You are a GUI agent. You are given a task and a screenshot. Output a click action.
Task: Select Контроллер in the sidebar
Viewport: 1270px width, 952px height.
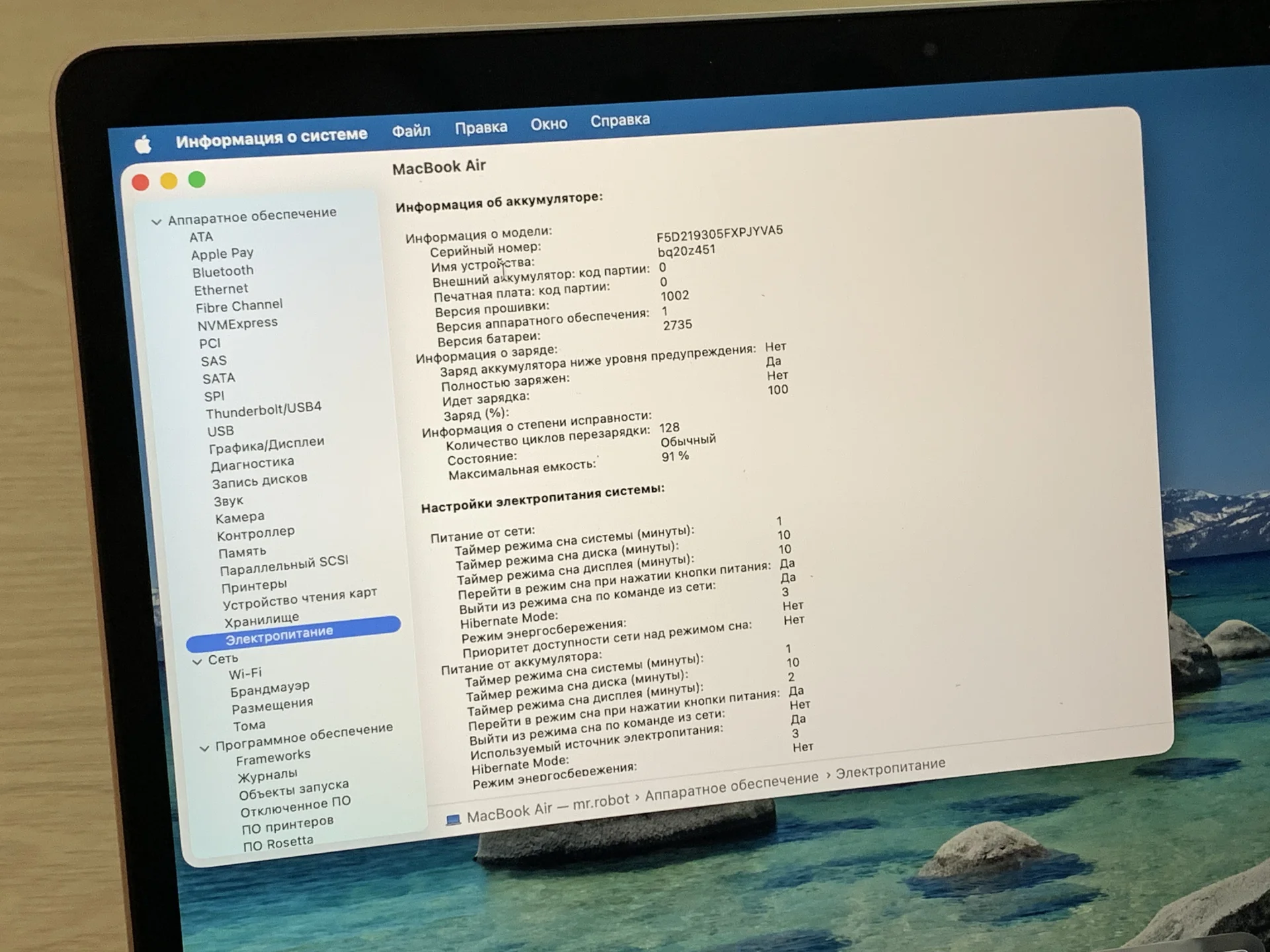[255, 534]
